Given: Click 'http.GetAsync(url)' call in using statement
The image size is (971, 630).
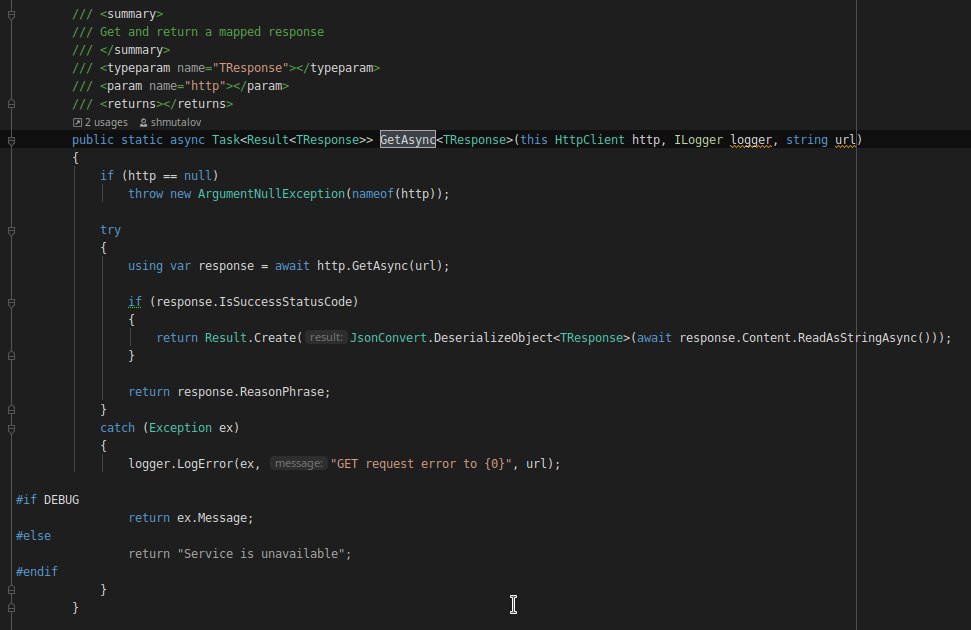Looking at the screenshot, I should [379, 266].
